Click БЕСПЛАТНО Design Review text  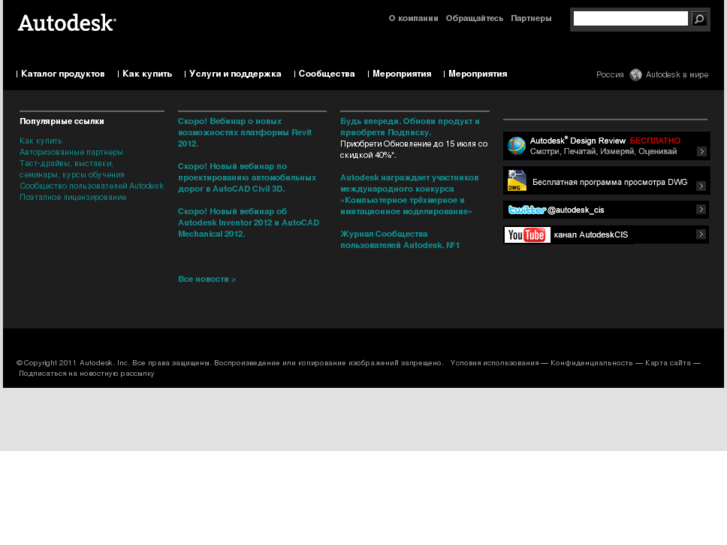pyautogui.click(x=655, y=141)
